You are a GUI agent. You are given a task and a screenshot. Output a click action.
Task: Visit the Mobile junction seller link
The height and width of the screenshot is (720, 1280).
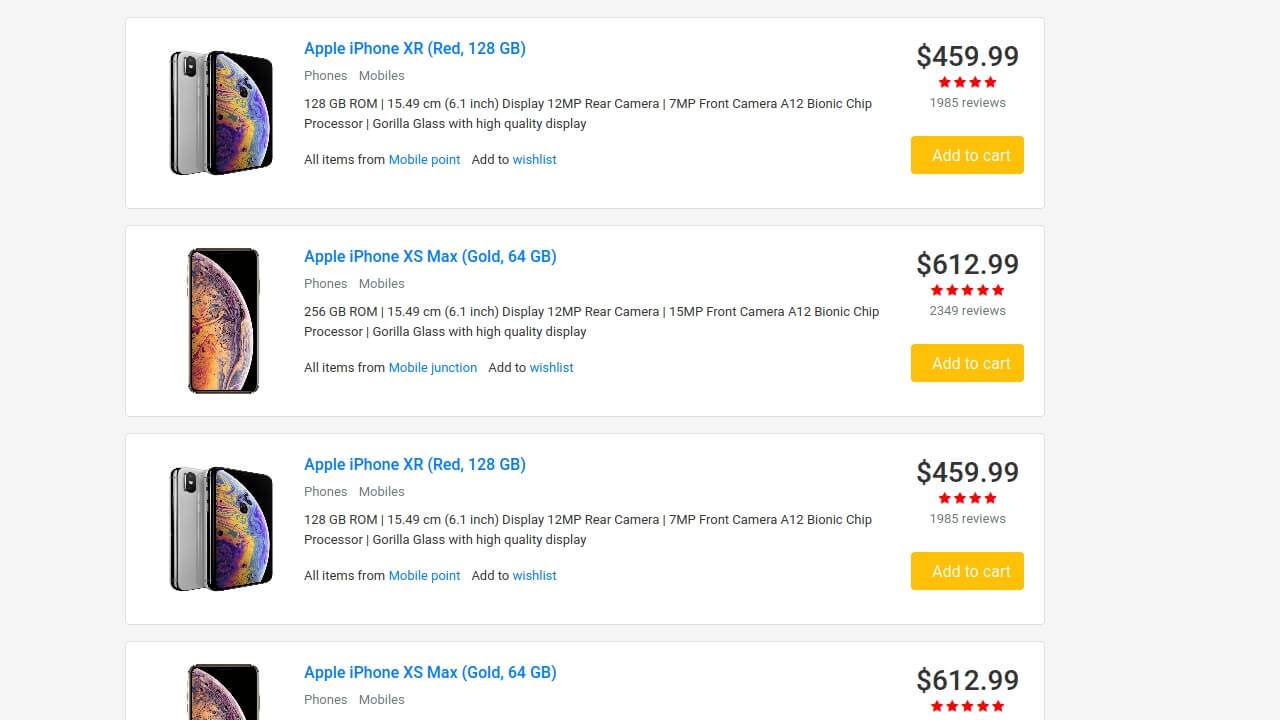coord(433,367)
